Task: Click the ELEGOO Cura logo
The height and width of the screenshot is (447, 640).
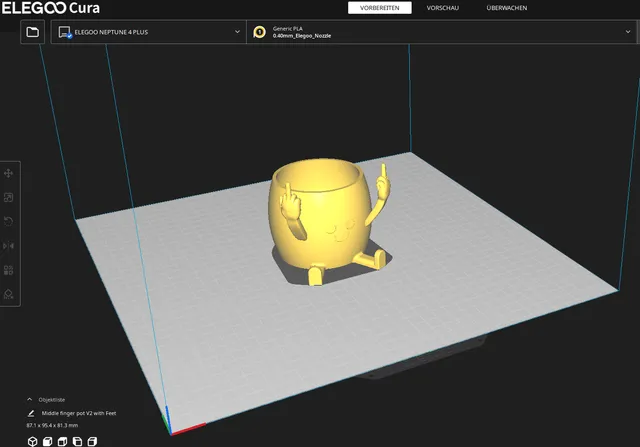Action: tap(51, 8)
